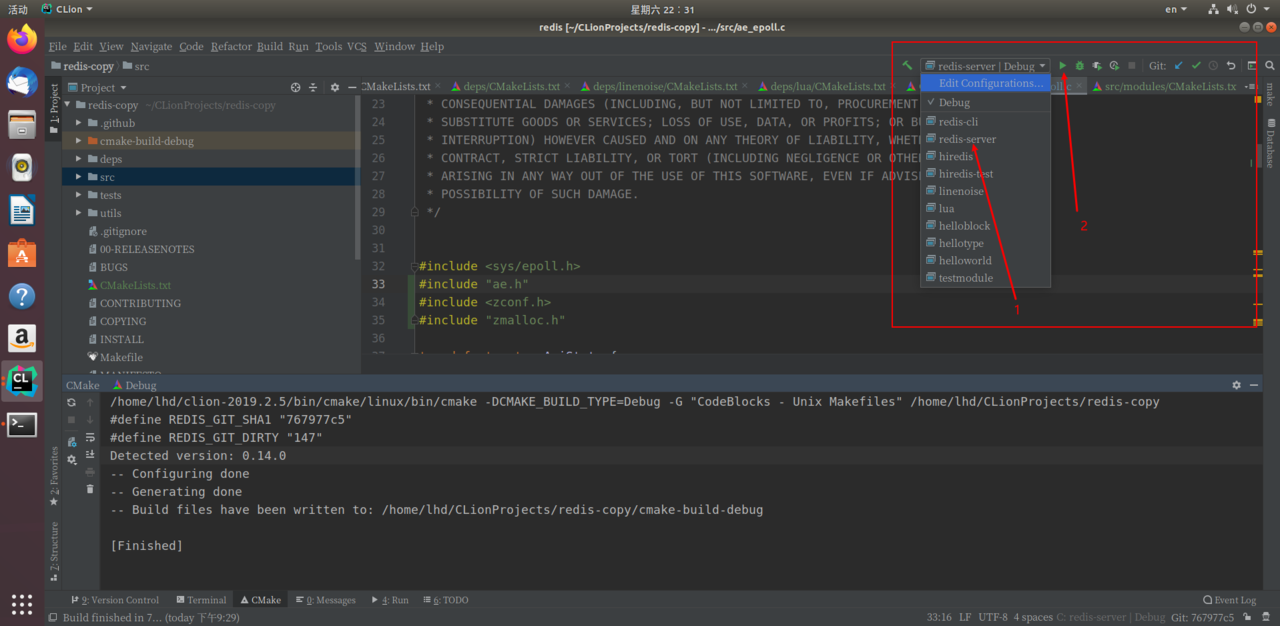Image resolution: width=1280 pixels, height=626 pixels.
Task: Click Collapse All icon in Project panel
Action: [x=313, y=87]
